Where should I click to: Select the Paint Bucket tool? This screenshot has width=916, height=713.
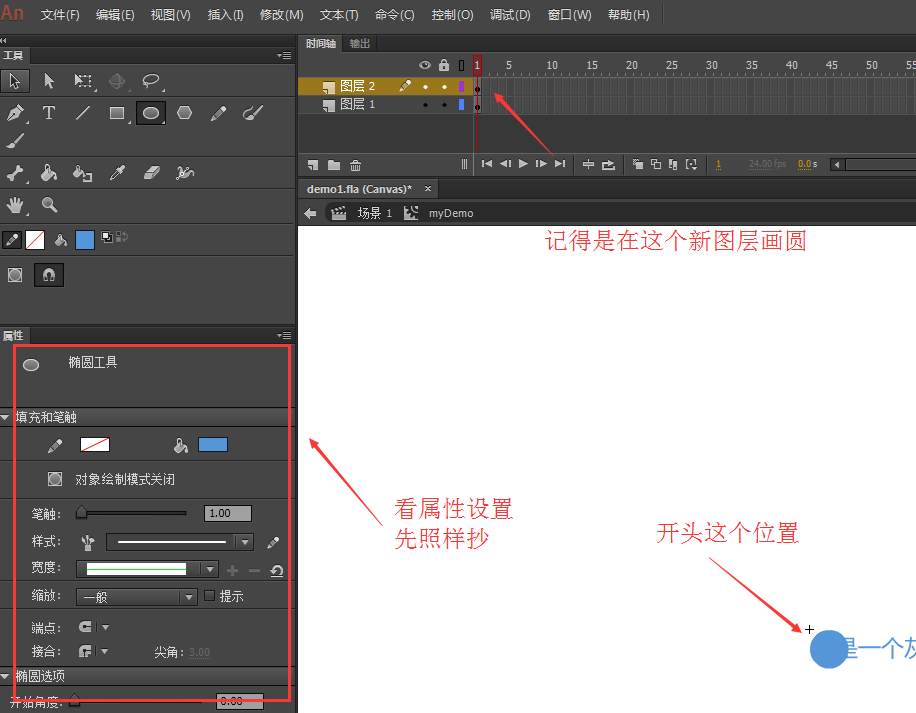(49, 173)
